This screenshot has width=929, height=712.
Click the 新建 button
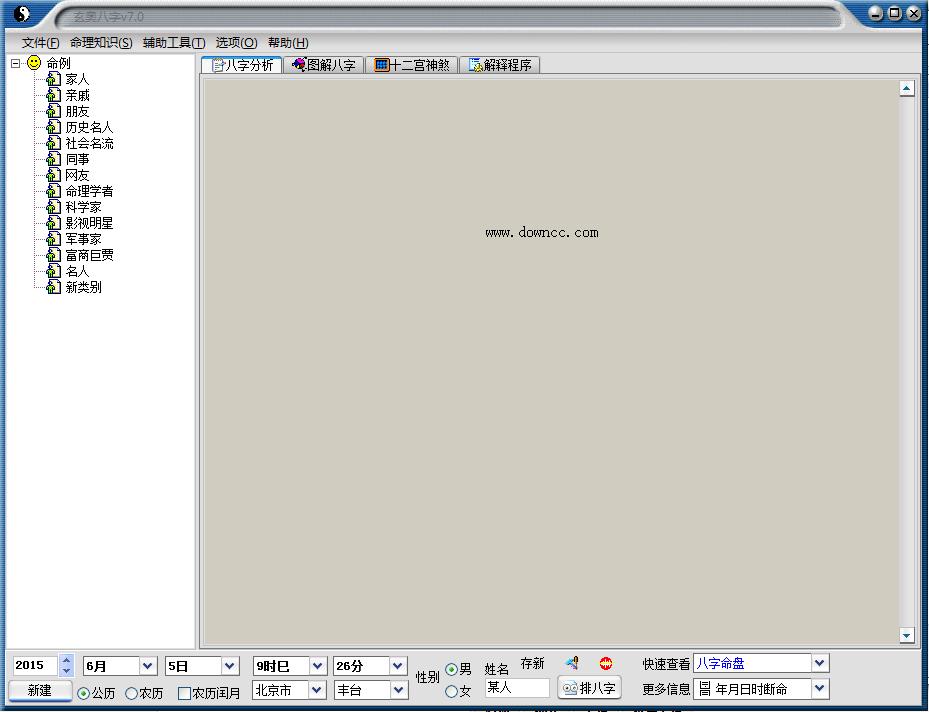(x=39, y=691)
